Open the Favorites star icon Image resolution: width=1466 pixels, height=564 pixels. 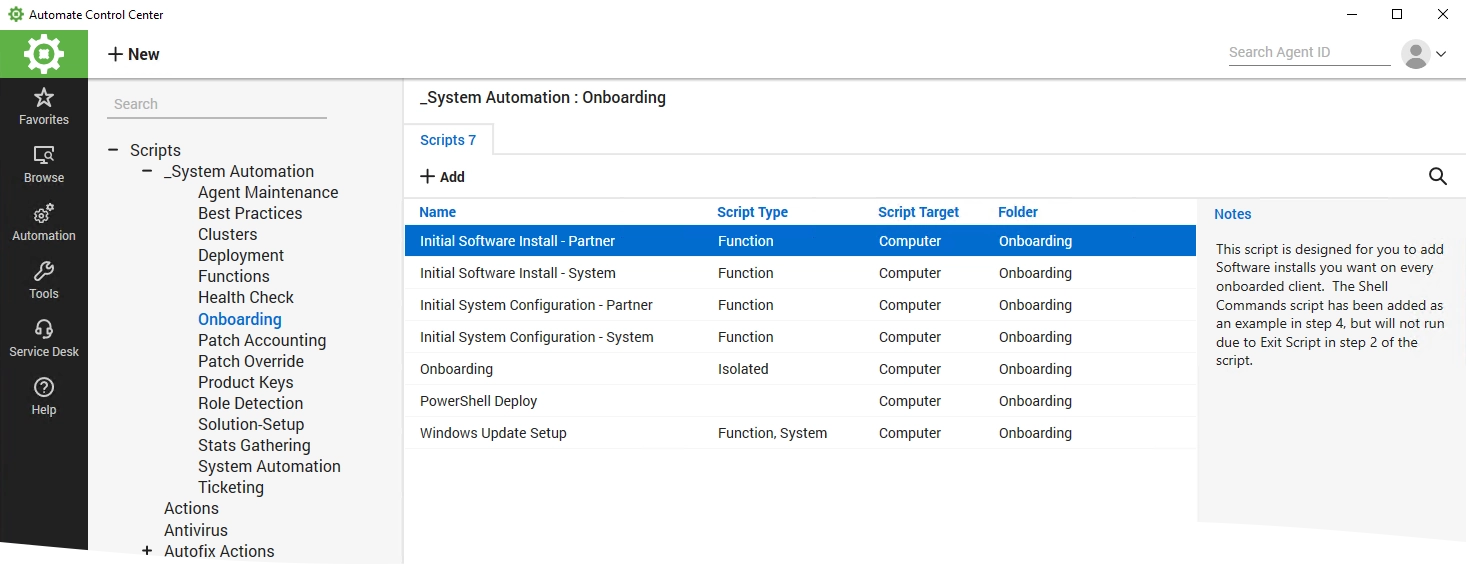tap(44, 98)
